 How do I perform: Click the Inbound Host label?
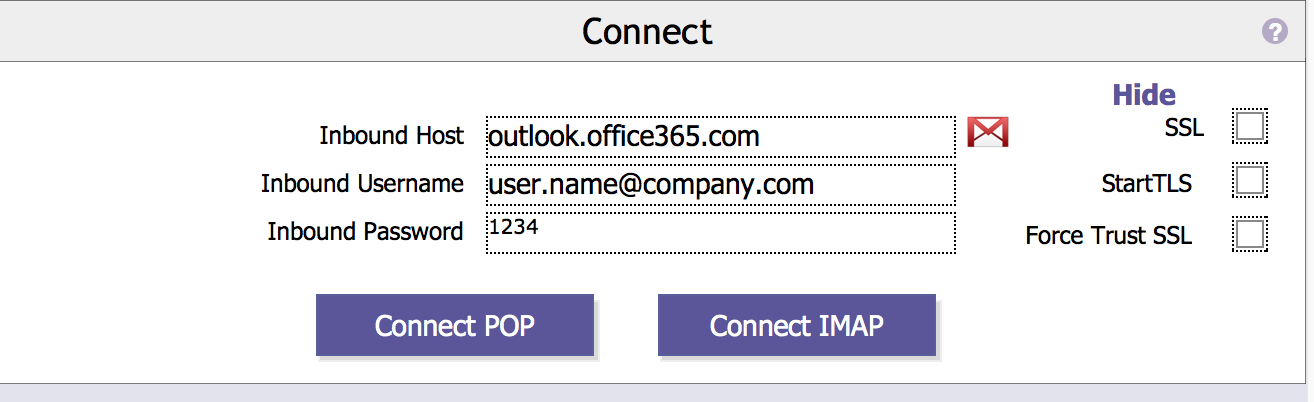[x=391, y=135]
